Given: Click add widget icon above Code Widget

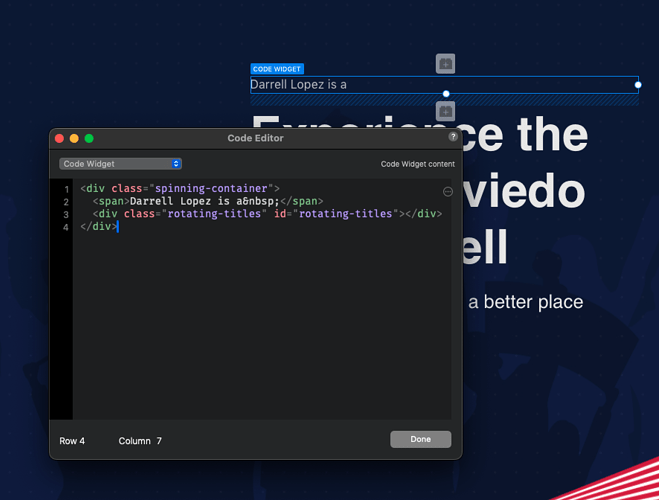Looking at the screenshot, I should pos(445,64).
